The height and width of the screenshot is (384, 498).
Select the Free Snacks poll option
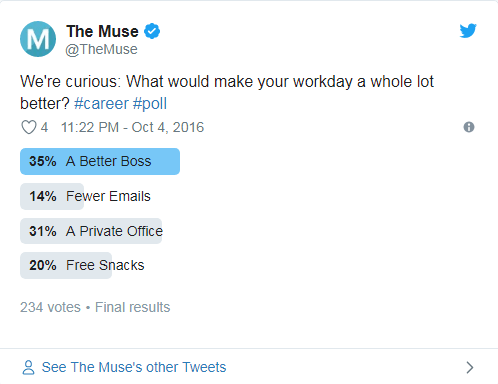[x=82, y=265]
